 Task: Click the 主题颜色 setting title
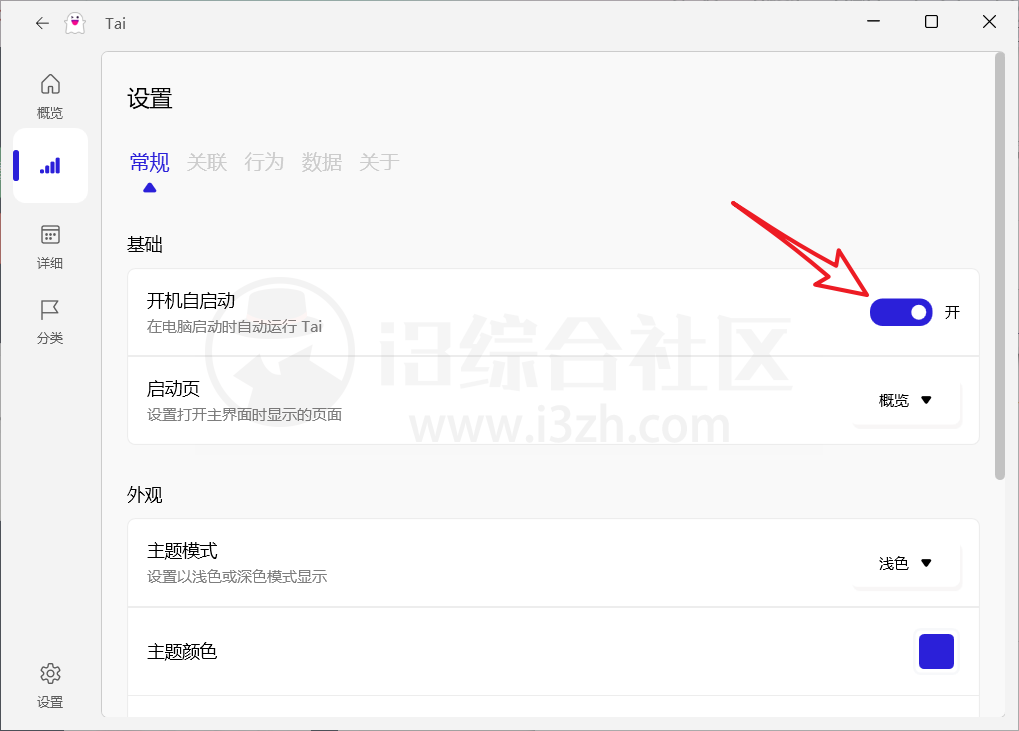tap(182, 651)
